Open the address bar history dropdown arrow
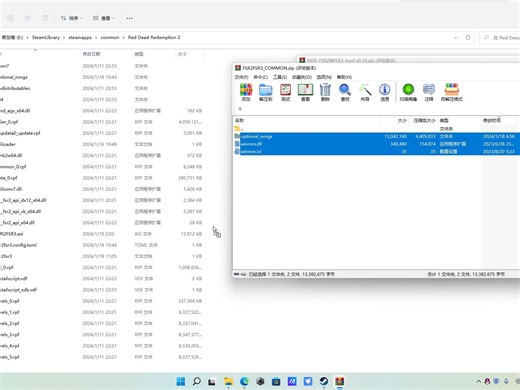Screen dimensions: 520x390 [x=456, y=38]
